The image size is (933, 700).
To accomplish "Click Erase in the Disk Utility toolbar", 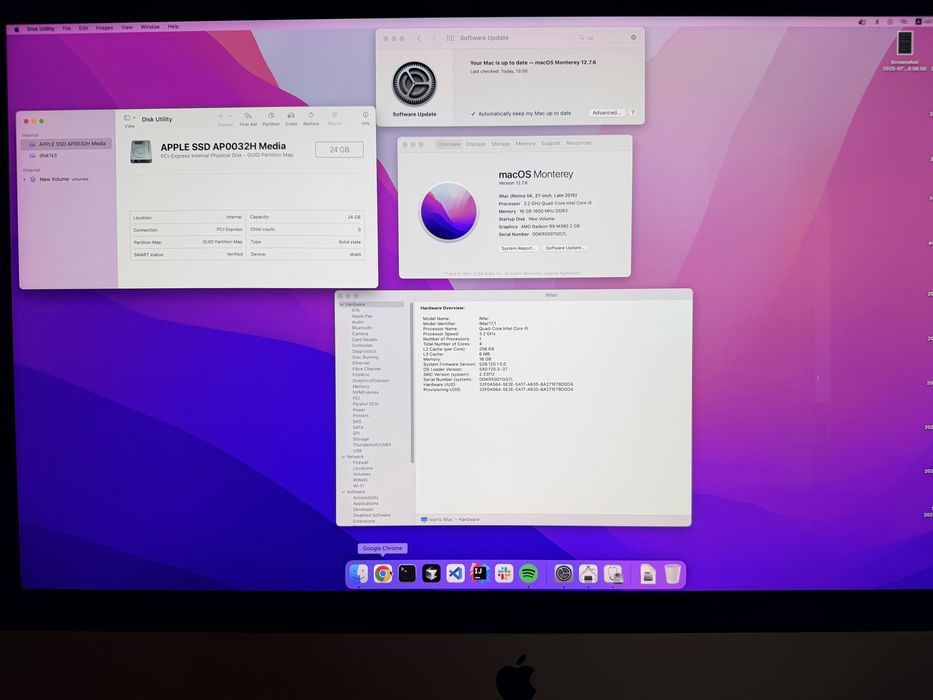I will [x=291, y=118].
